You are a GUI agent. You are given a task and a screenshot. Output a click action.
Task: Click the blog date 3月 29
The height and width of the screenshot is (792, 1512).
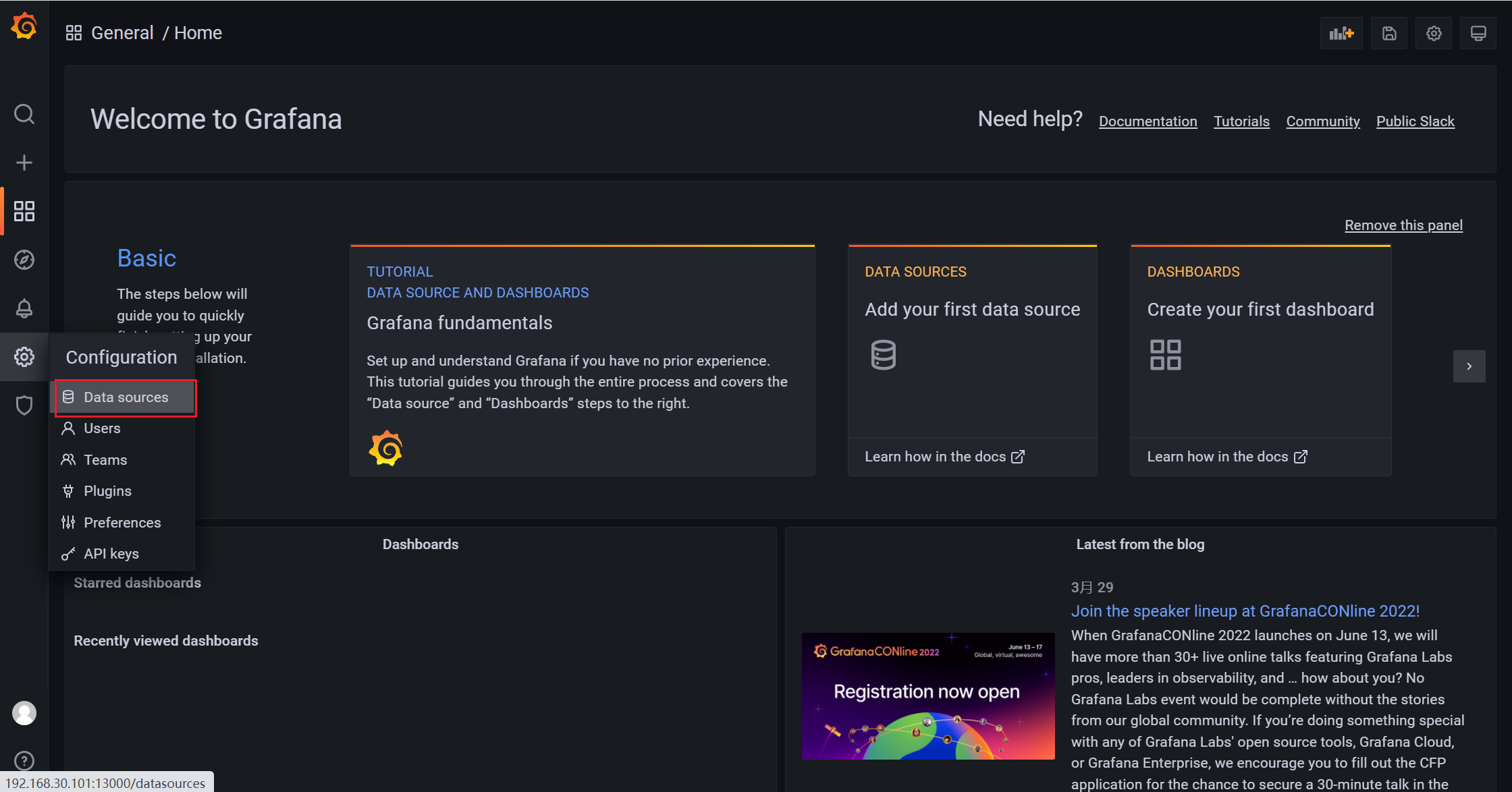[1092, 588]
